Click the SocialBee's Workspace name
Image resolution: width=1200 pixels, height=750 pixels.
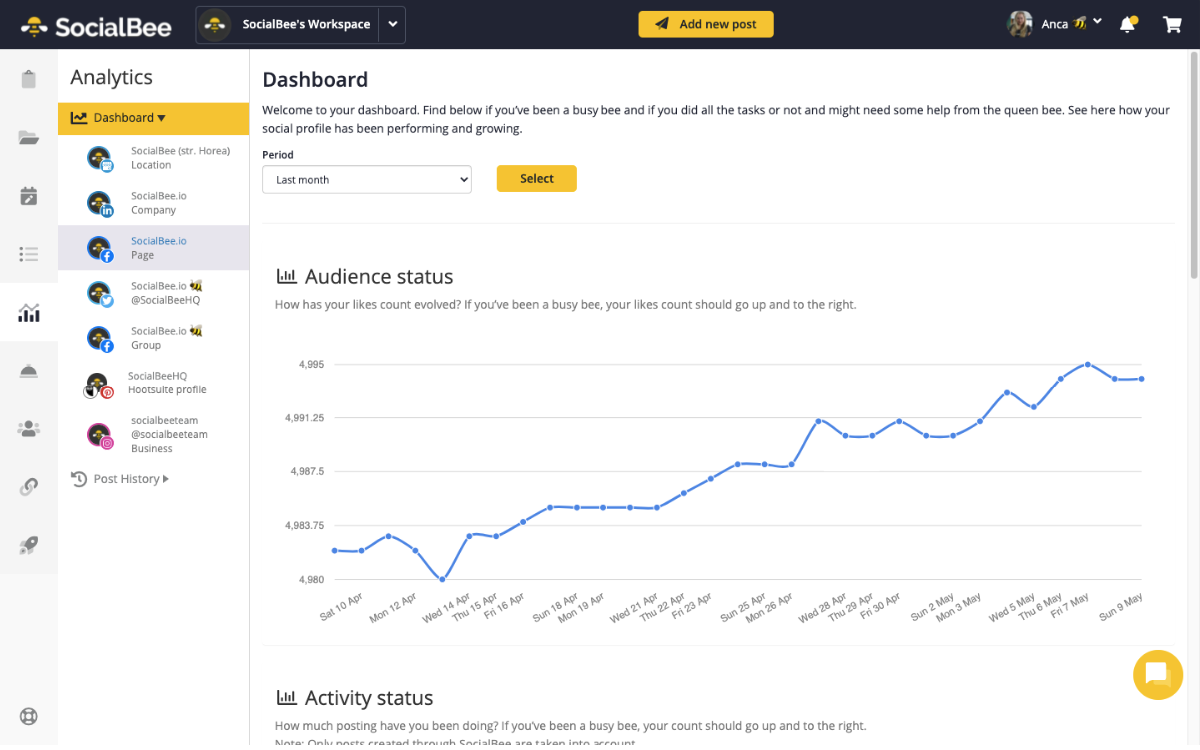[x=306, y=25]
